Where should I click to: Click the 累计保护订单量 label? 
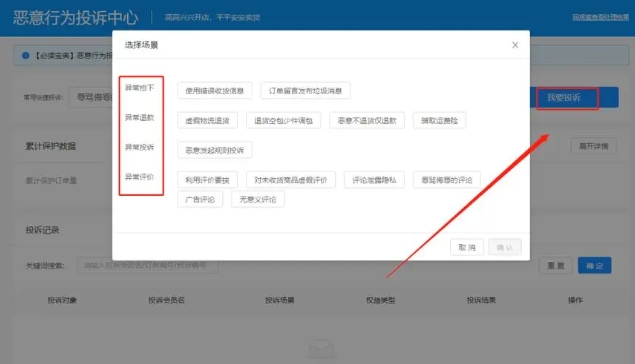click(x=51, y=181)
